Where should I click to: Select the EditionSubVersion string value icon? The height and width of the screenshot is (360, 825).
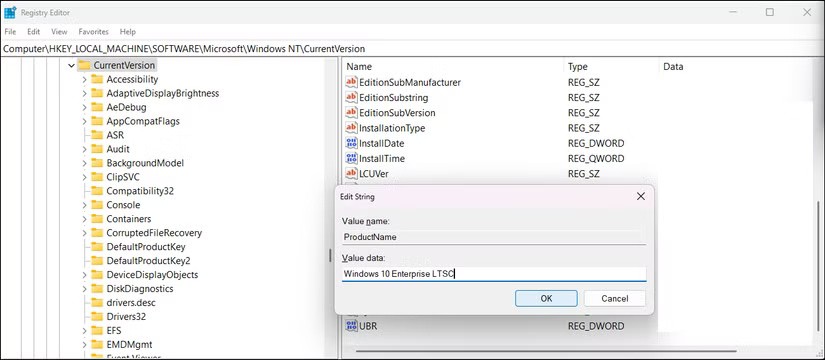(x=351, y=113)
